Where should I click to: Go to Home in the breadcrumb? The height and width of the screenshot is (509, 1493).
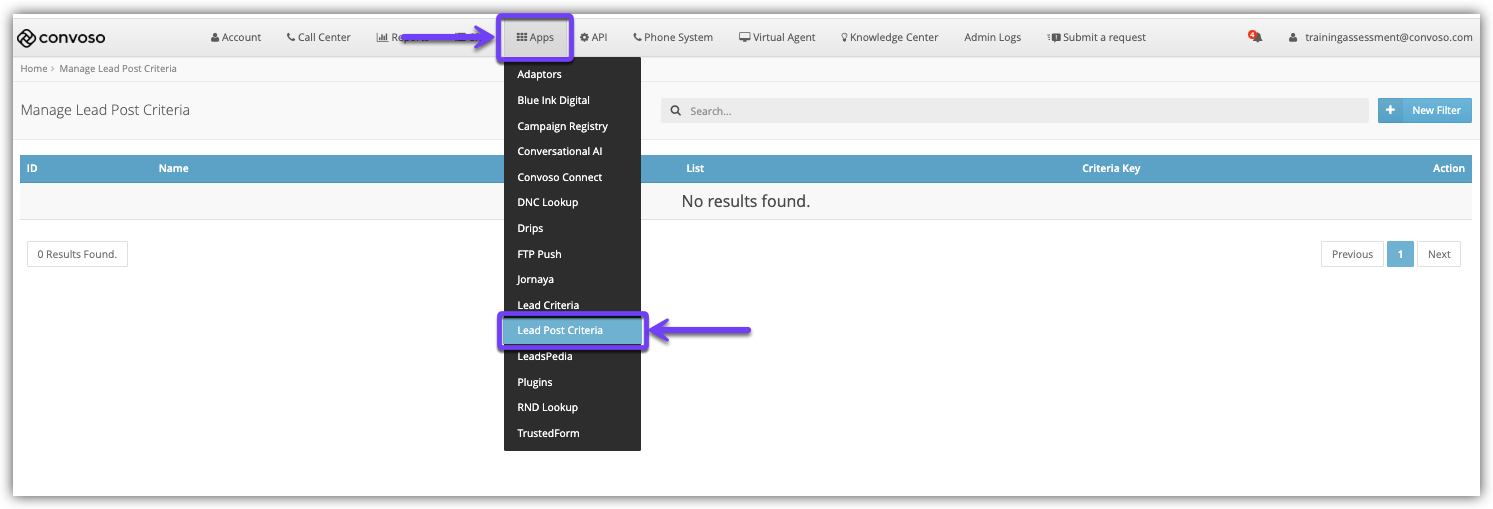coord(33,68)
